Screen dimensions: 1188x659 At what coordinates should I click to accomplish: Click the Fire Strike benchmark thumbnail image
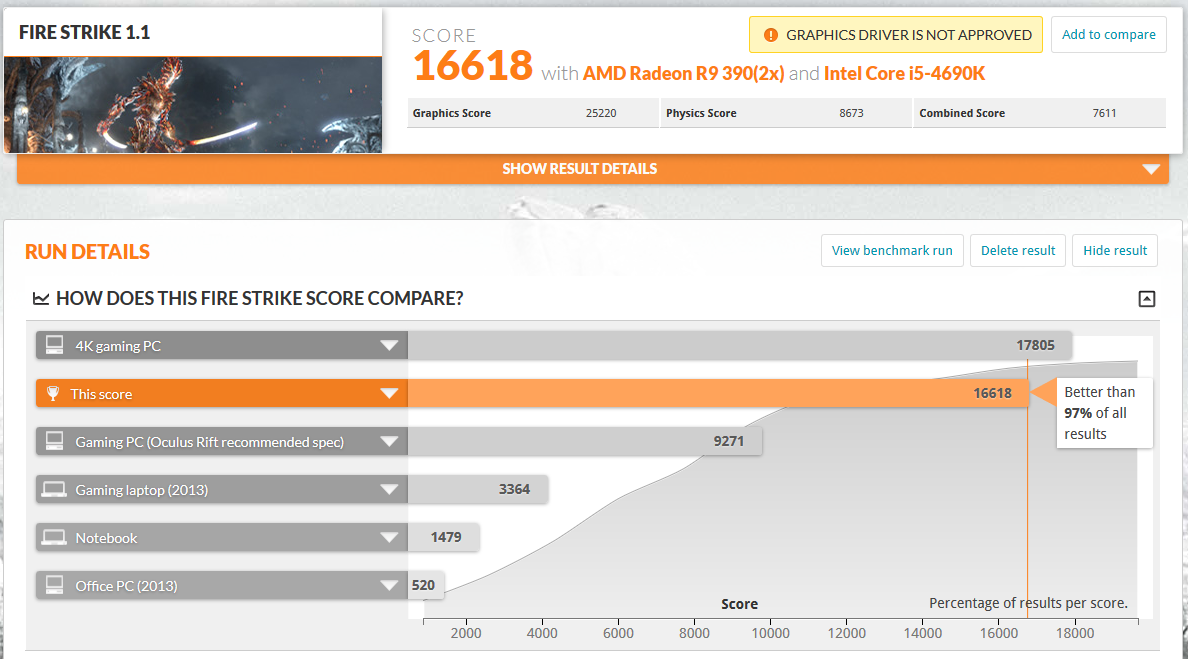193,105
